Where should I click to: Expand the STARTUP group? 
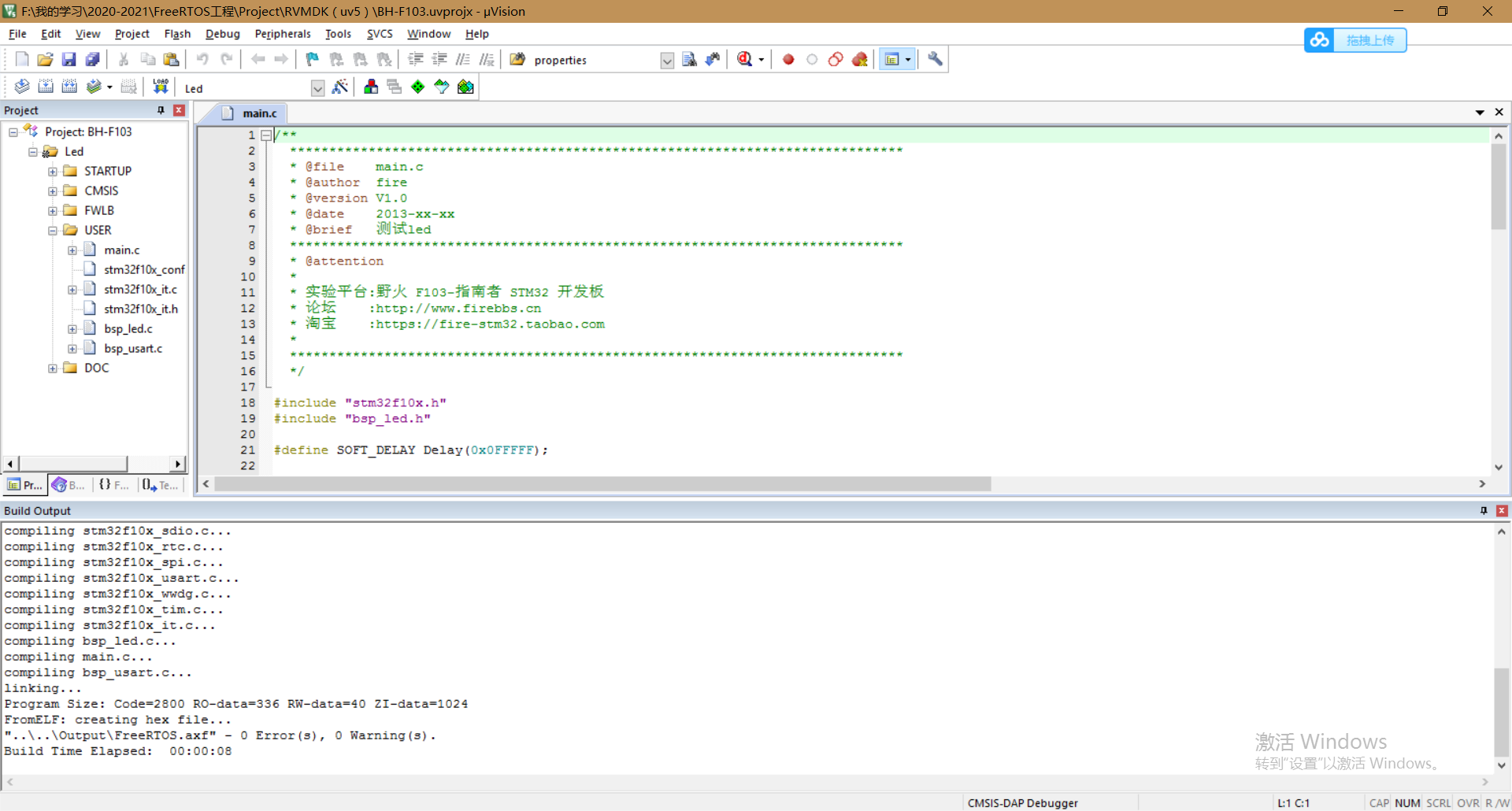[53, 171]
